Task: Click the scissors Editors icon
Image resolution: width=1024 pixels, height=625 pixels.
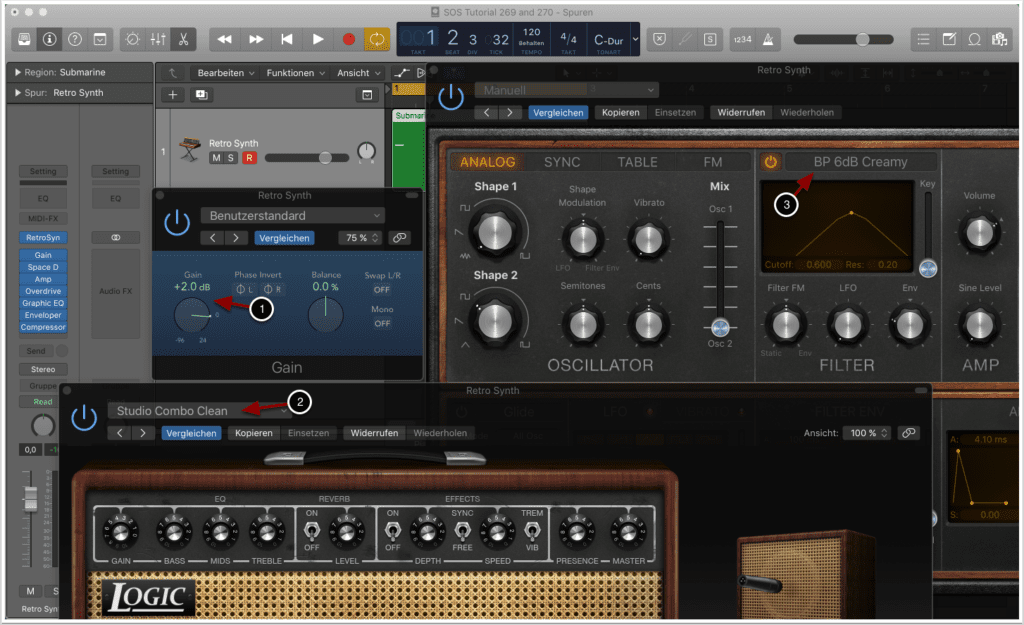Action: pos(183,39)
